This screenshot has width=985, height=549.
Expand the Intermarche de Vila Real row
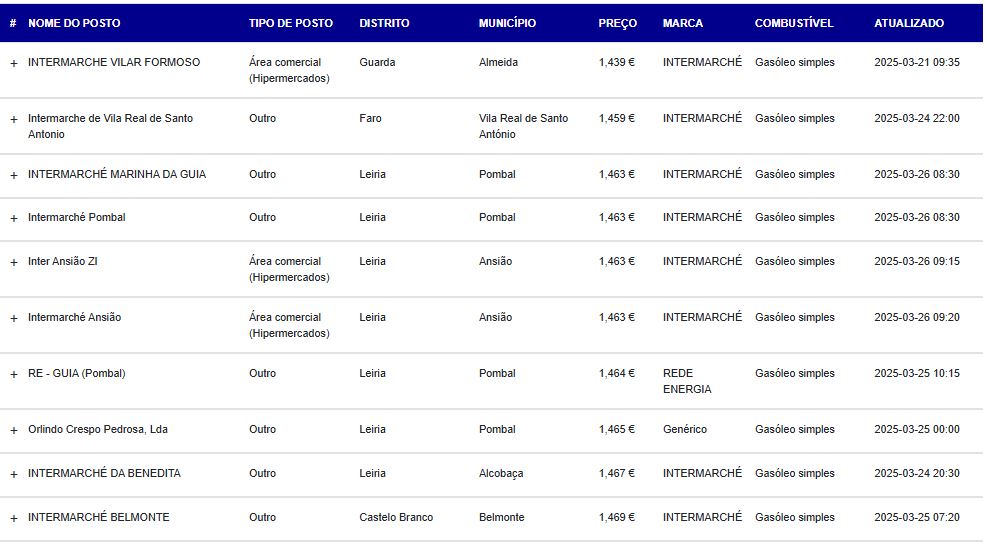(x=14, y=119)
